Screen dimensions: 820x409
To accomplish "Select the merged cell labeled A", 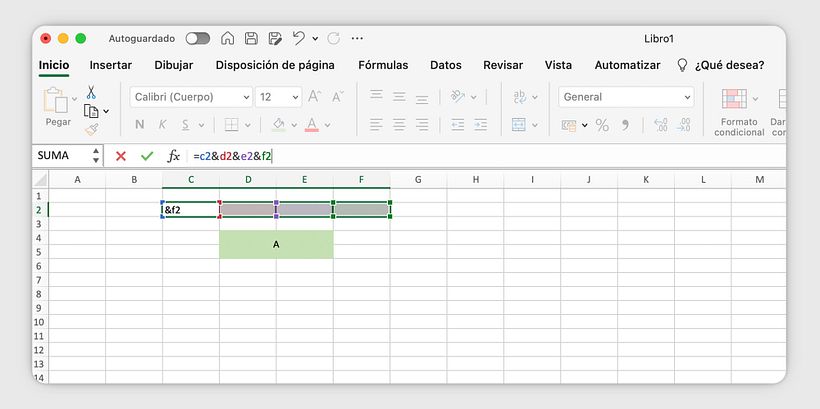I will tap(276, 244).
